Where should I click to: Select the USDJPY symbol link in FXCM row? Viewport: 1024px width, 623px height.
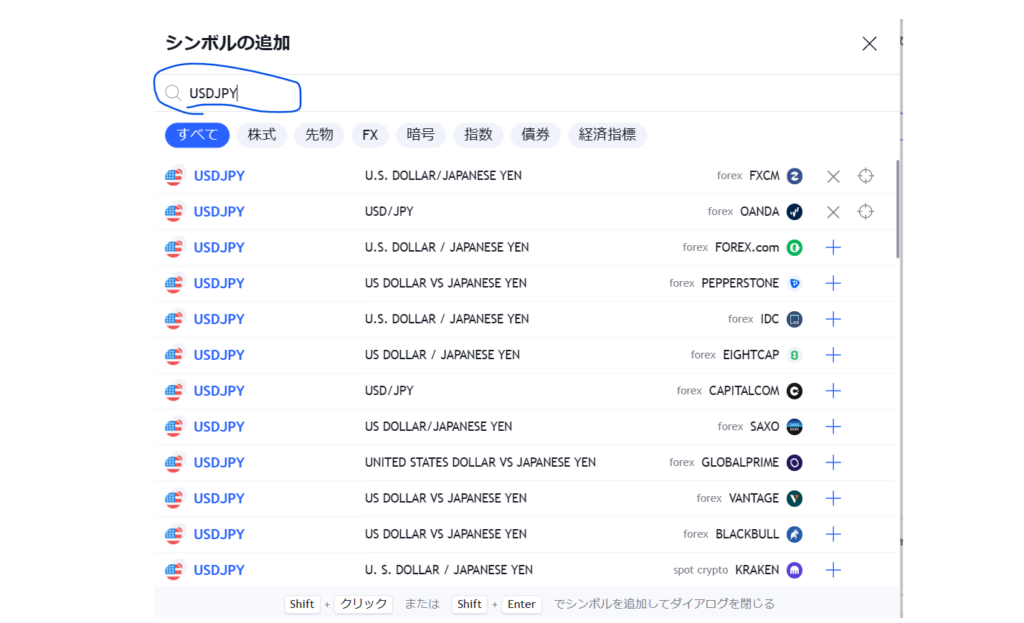click(x=219, y=176)
